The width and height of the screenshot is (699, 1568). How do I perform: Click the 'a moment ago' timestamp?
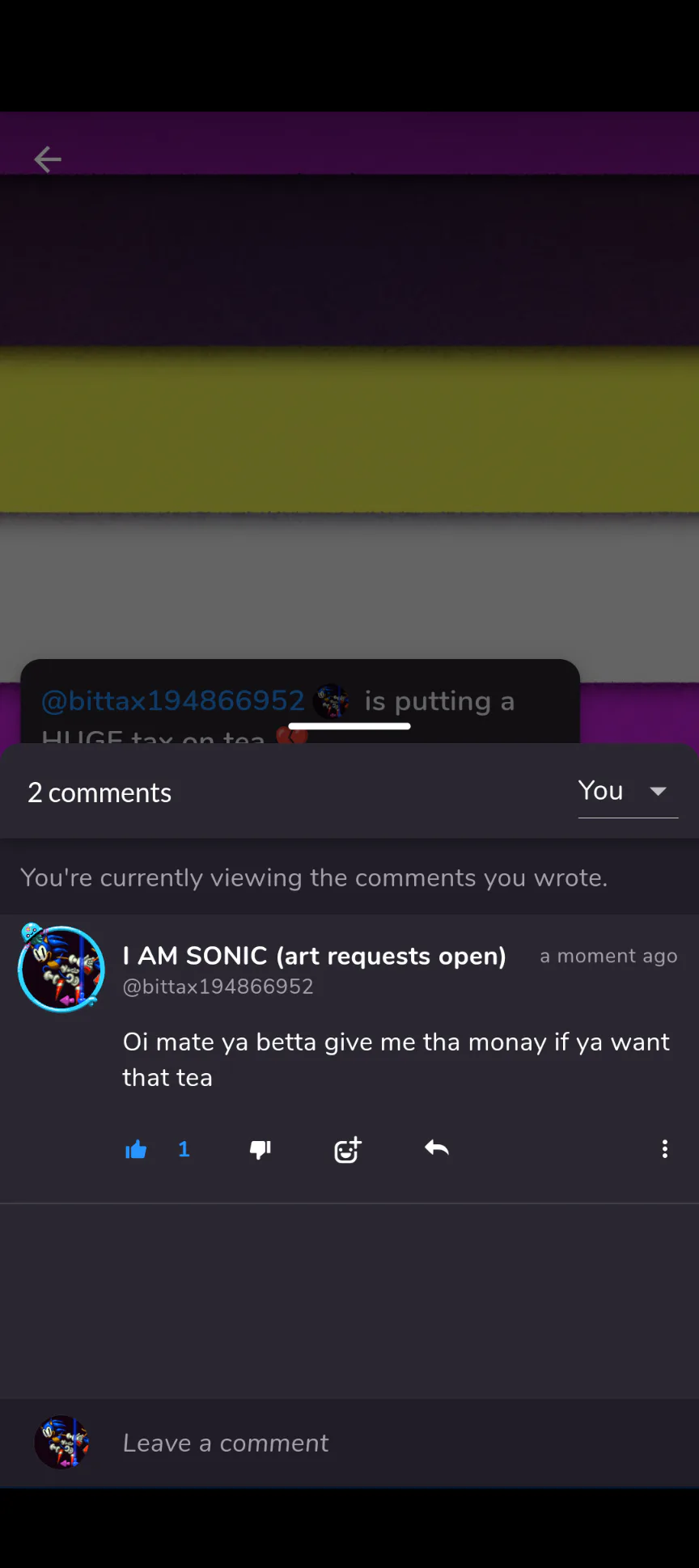click(x=608, y=956)
